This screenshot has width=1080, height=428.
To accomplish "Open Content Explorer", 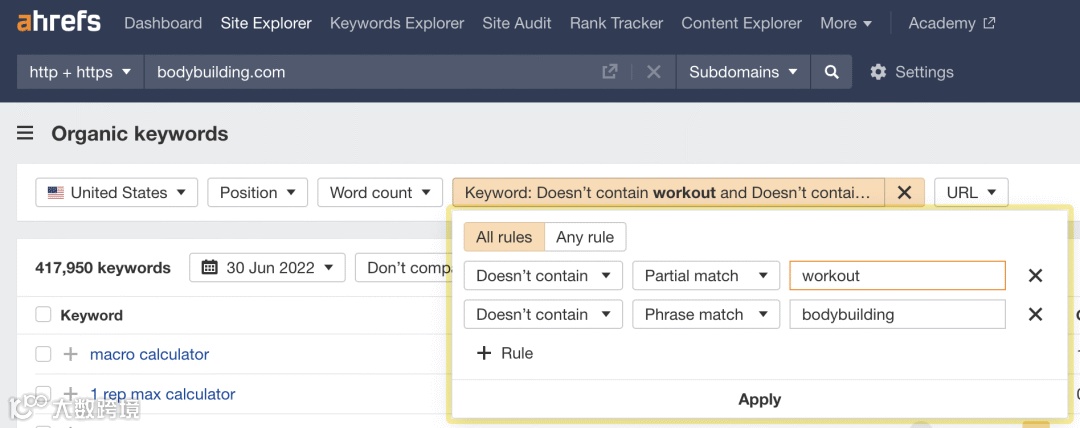I will 741,23.
